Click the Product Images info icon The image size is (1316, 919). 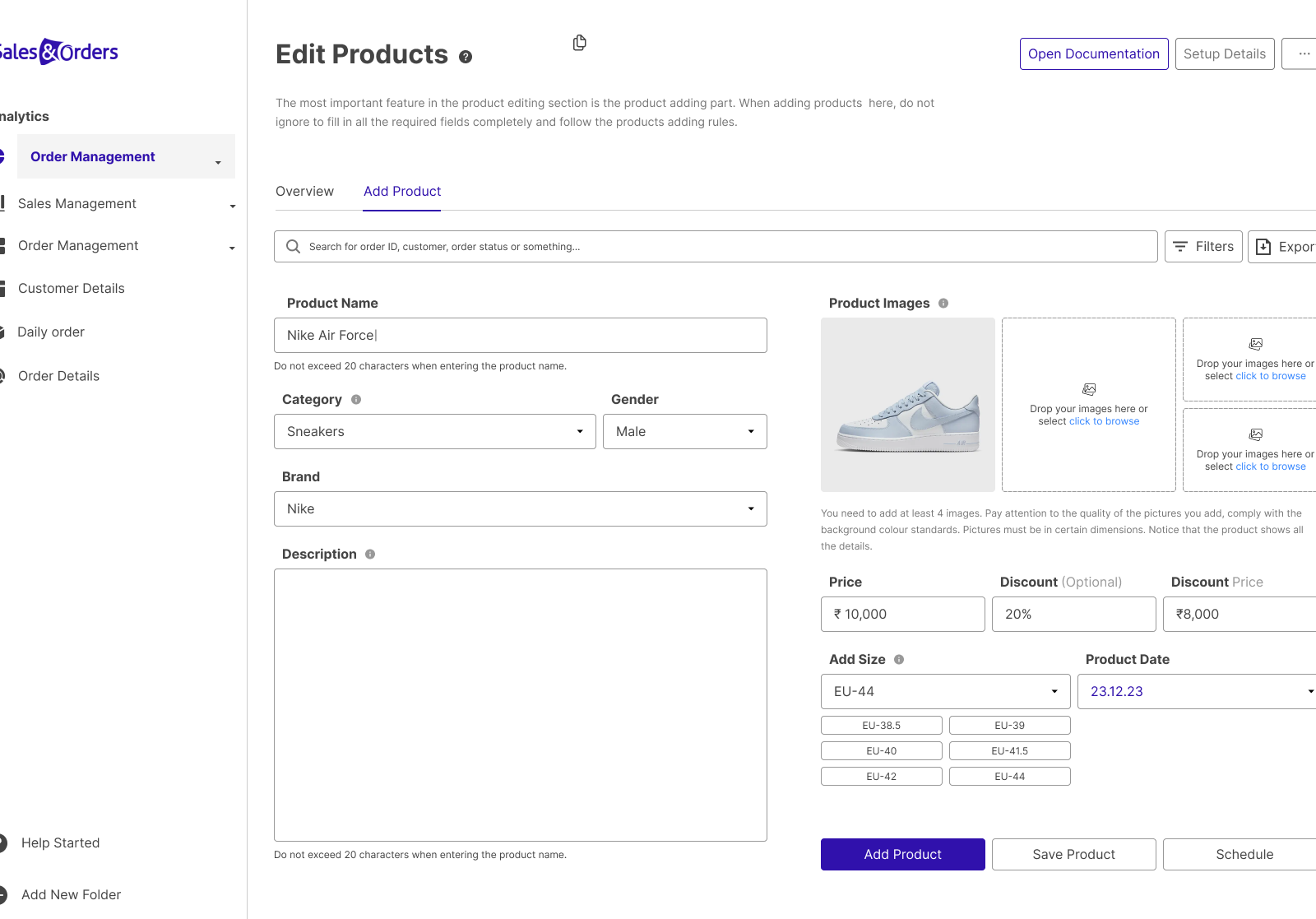tap(943, 303)
